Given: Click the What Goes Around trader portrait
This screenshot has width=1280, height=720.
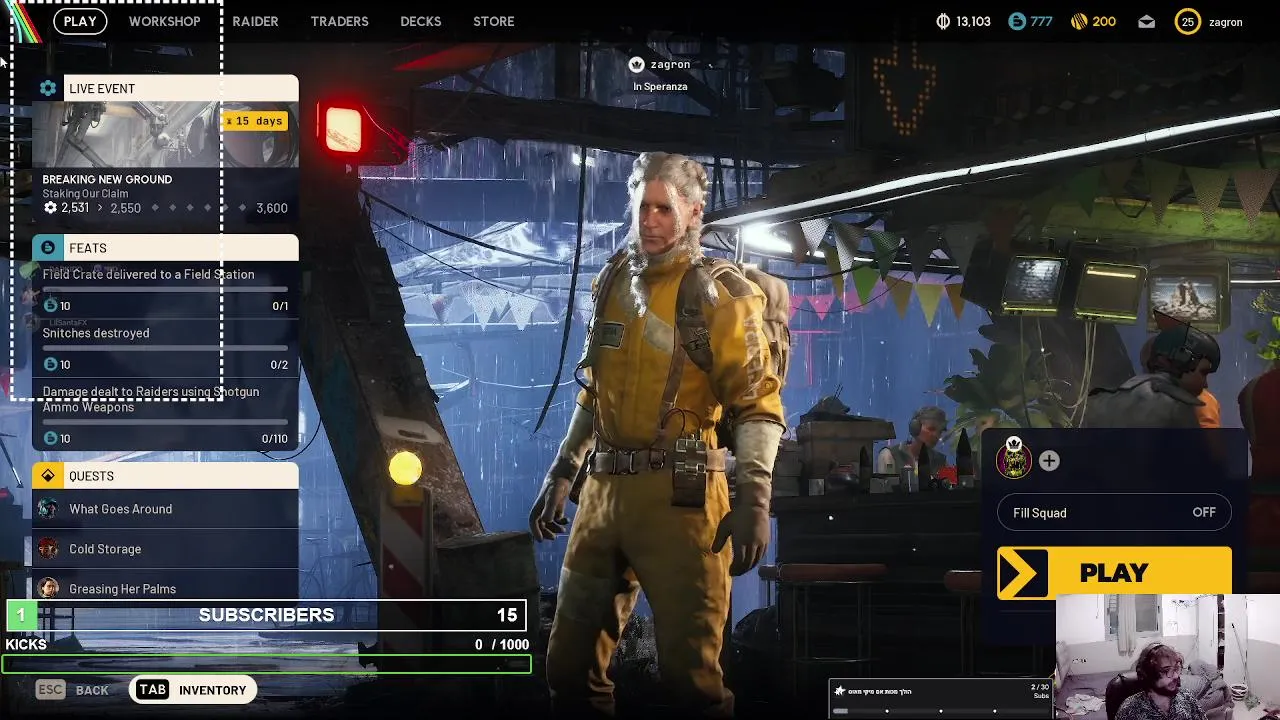Looking at the screenshot, I should [48, 509].
